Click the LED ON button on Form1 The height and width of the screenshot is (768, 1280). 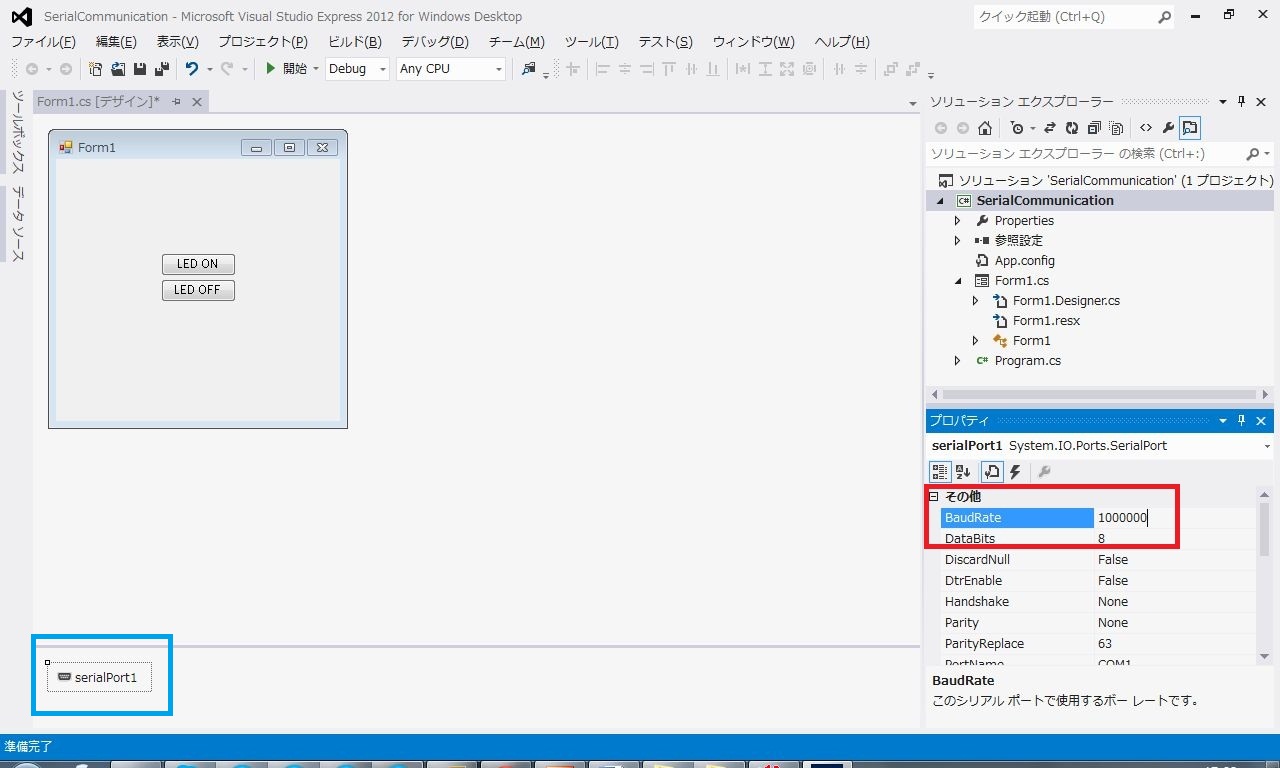point(198,264)
